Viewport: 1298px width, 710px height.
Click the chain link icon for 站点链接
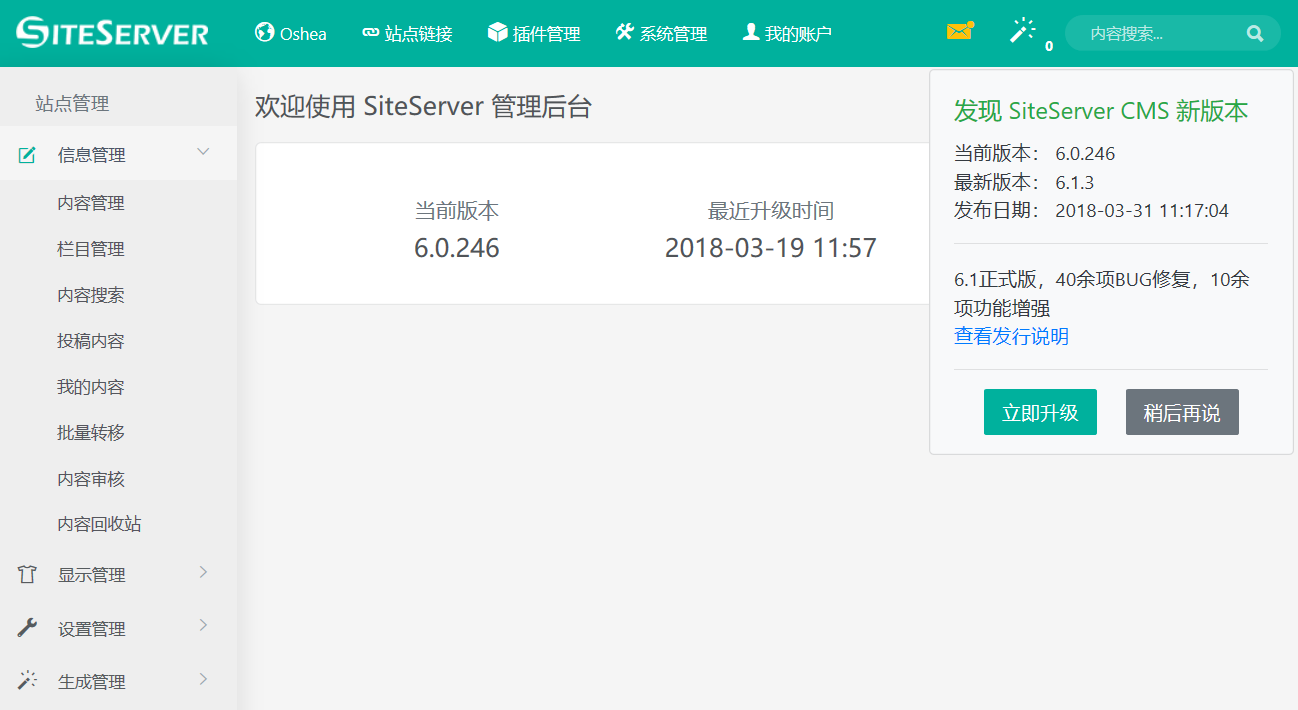pyautogui.click(x=370, y=33)
